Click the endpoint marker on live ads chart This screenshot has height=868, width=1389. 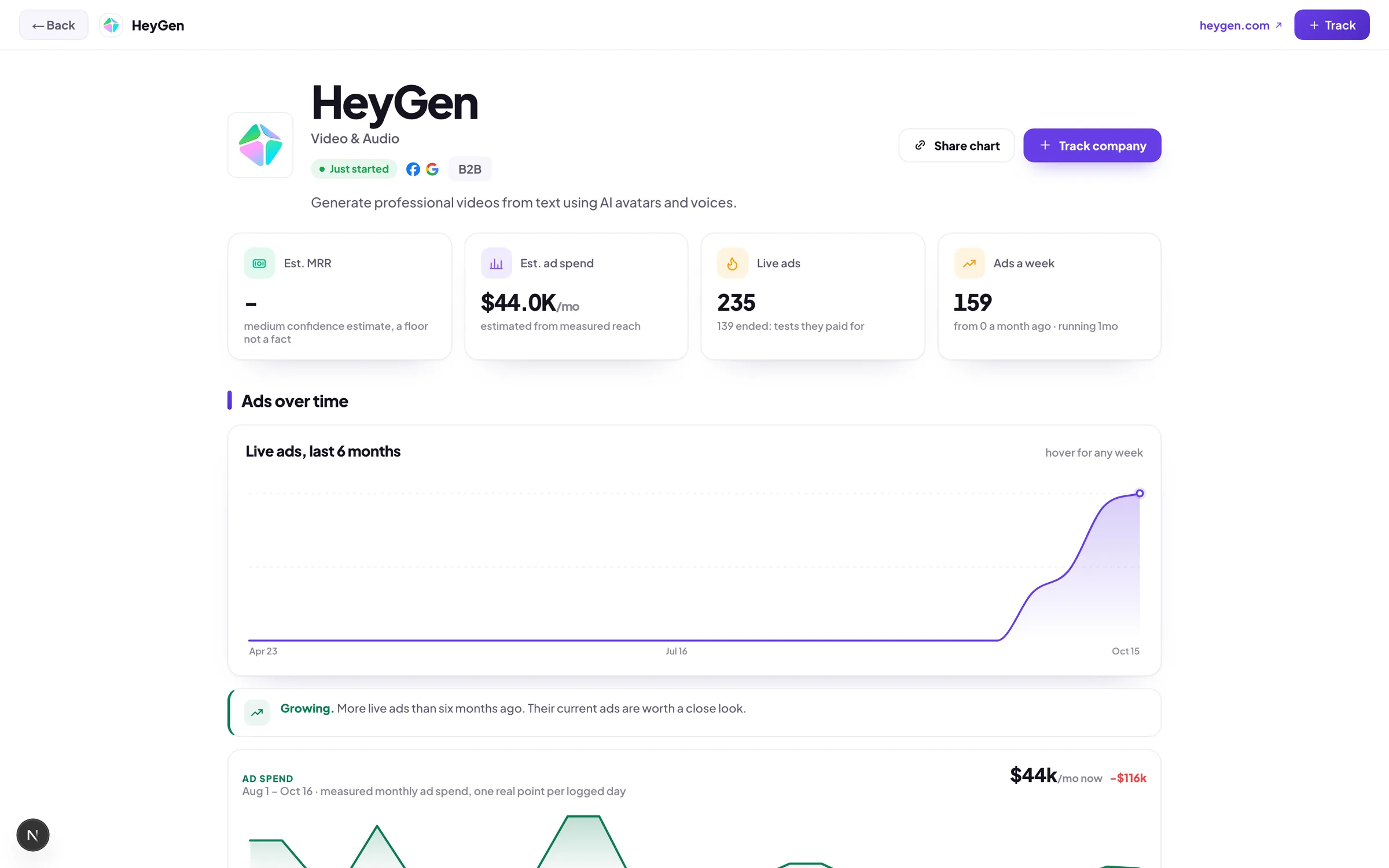pos(1140,494)
